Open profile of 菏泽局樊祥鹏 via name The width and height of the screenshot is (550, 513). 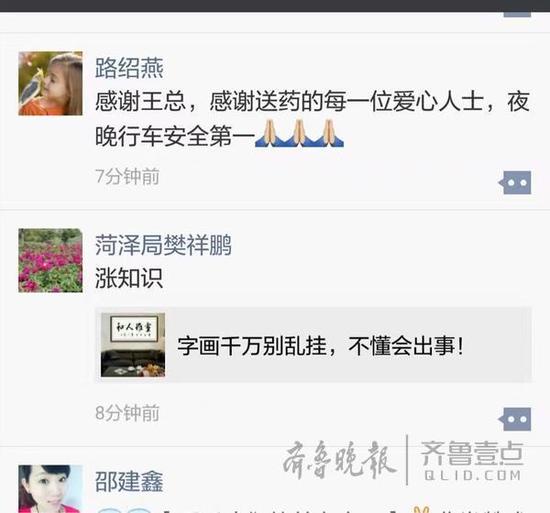pos(163,245)
